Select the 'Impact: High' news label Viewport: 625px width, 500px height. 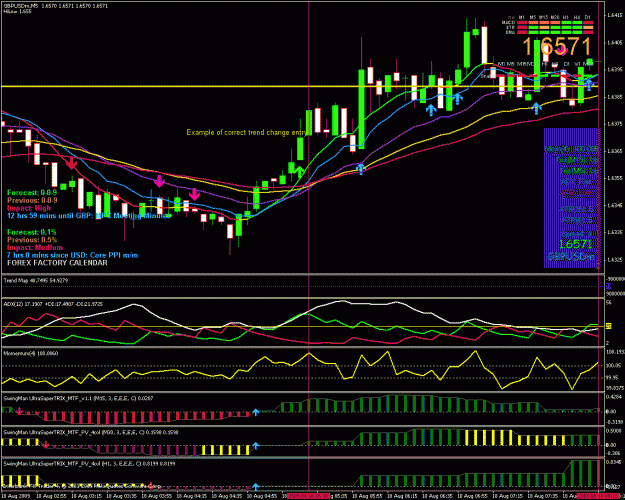(29, 208)
